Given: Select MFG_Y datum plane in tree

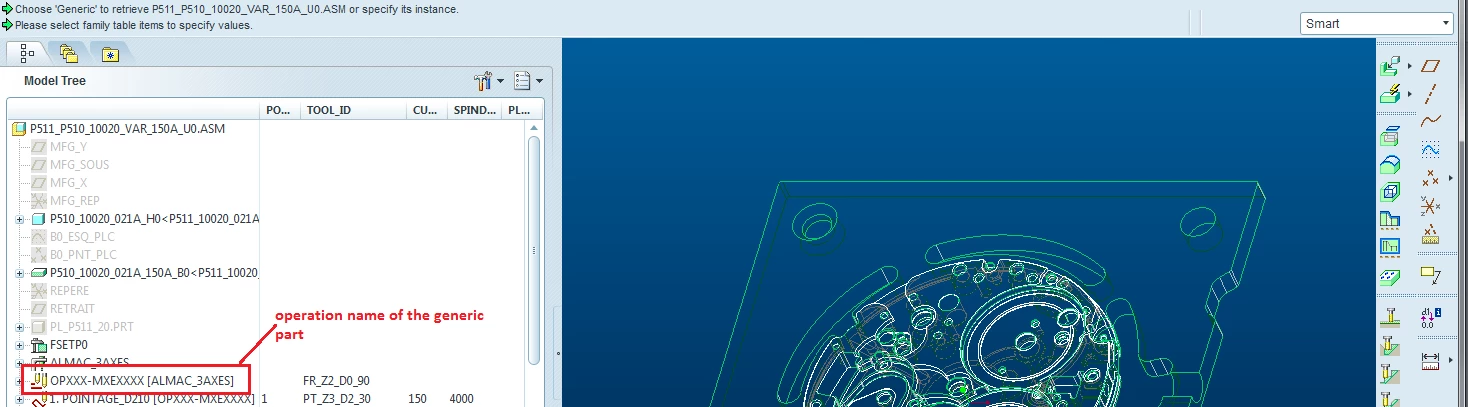Looking at the screenshot, I should pos(68,147).
